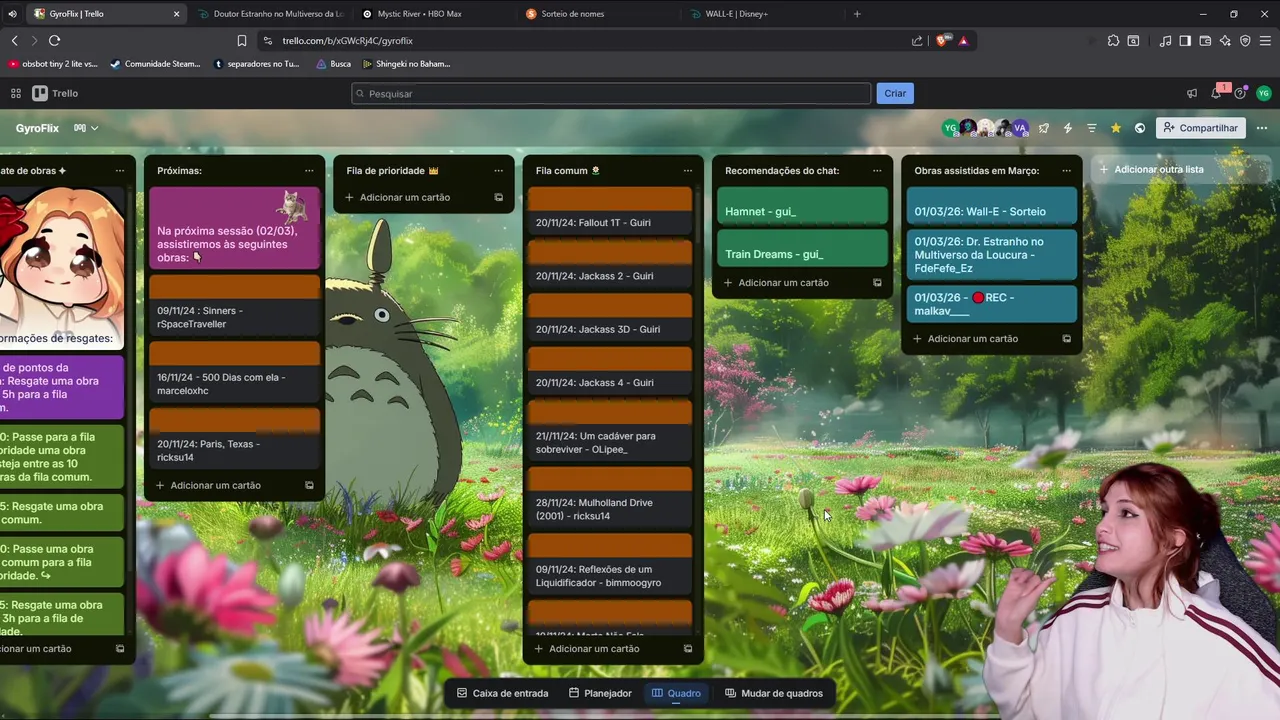Image resolution: width=1280 pixels, height=720 pixels.
Task: Open the board visibility globe icon
Action: click(x=1140, y=128)
